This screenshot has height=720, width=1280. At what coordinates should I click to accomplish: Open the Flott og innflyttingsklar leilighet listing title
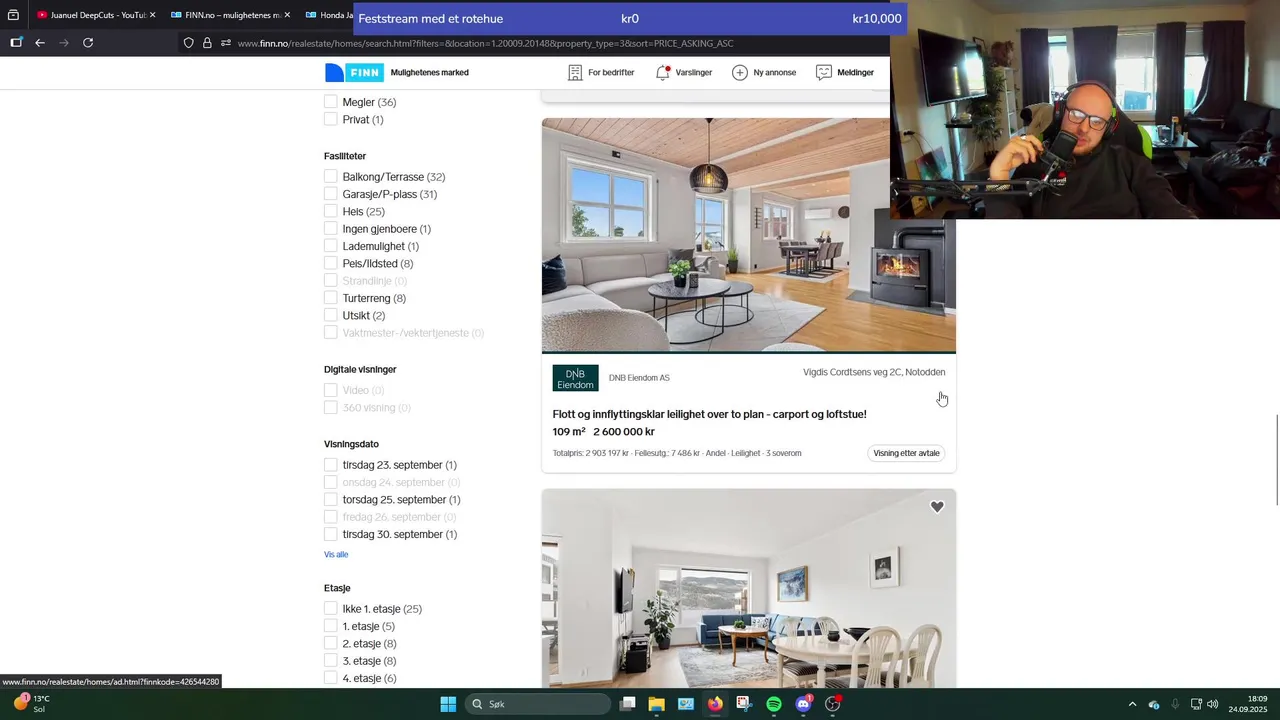point(710,414)
